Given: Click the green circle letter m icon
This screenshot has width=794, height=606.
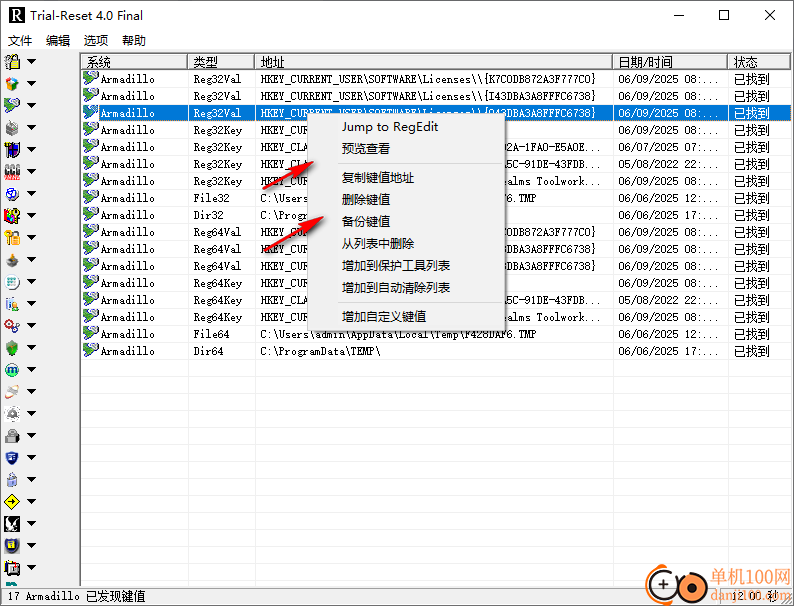Looking at the screenshot, I should pos(12,370).
